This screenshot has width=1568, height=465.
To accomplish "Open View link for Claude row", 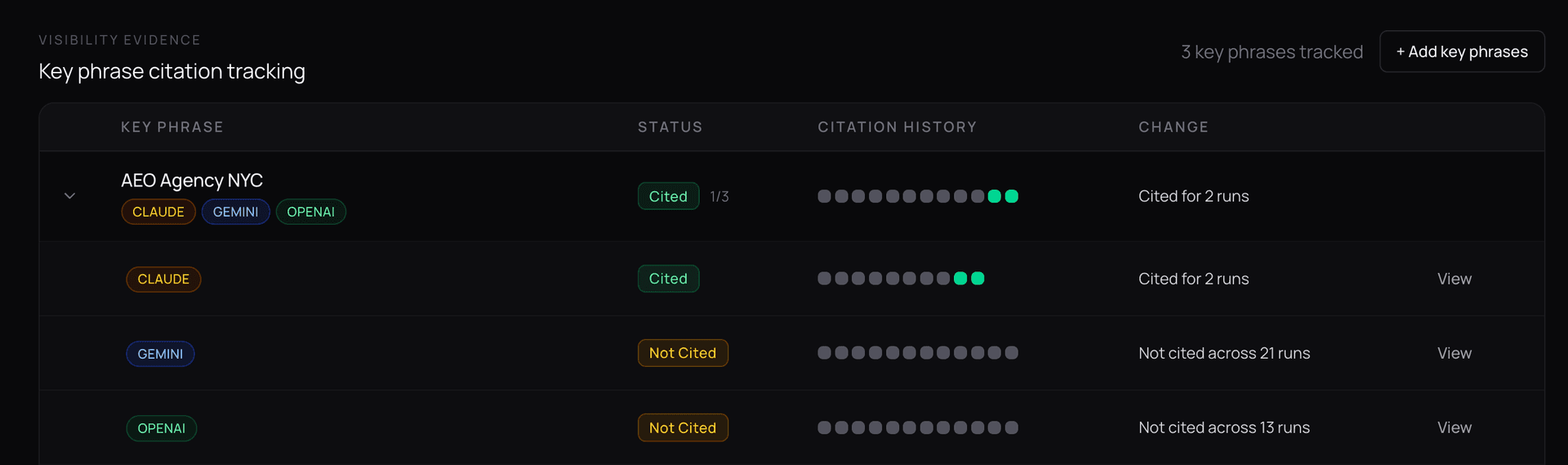I will [x=1454, y=279].
